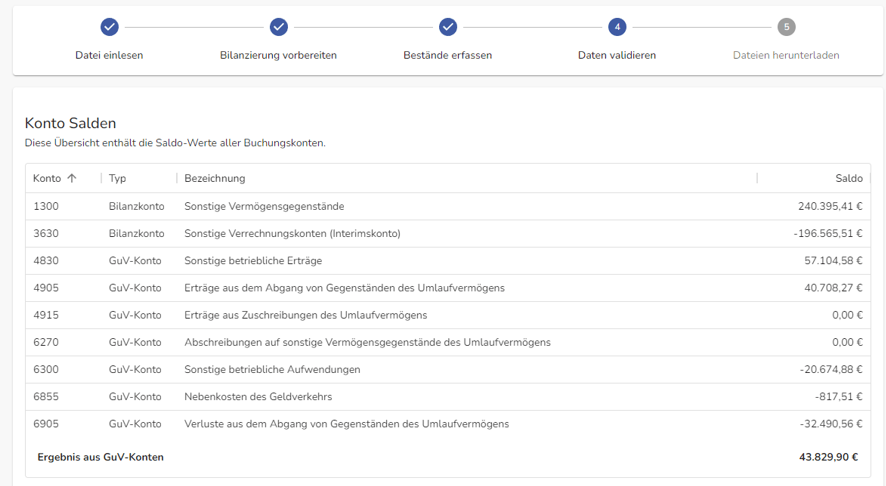886x486 pixels.
Task: Click the 4830 Sonstige betriebliche Erträge row
Action: click(448, 261)
